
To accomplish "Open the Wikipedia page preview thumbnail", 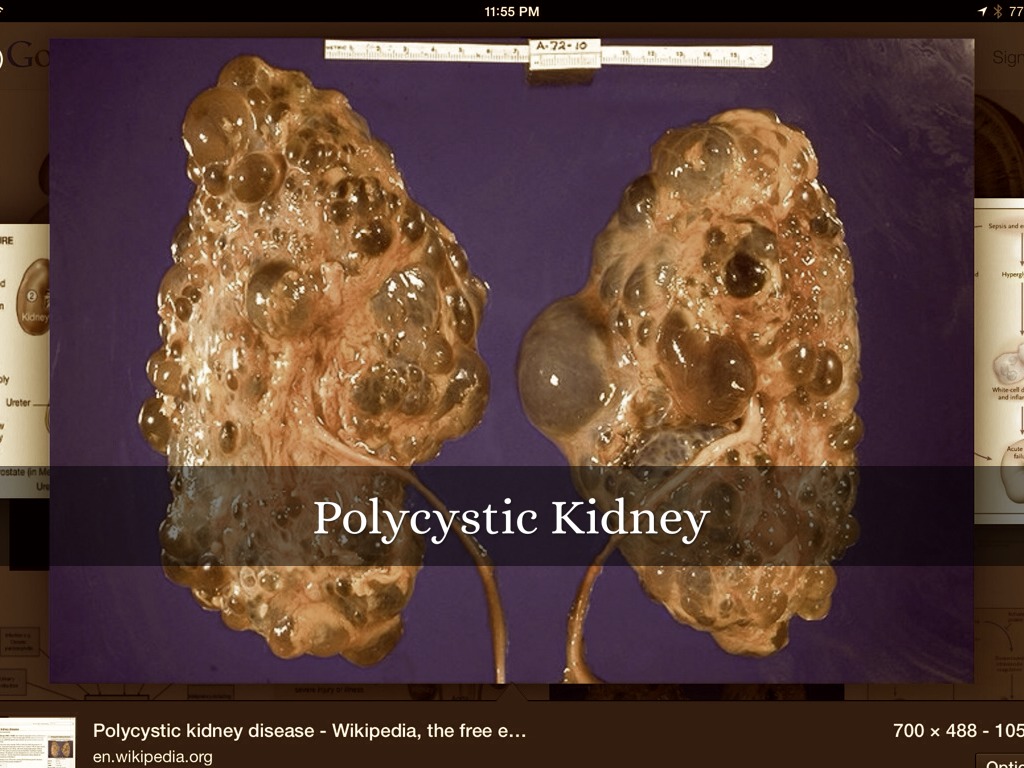I will click(x=37, y=742).
